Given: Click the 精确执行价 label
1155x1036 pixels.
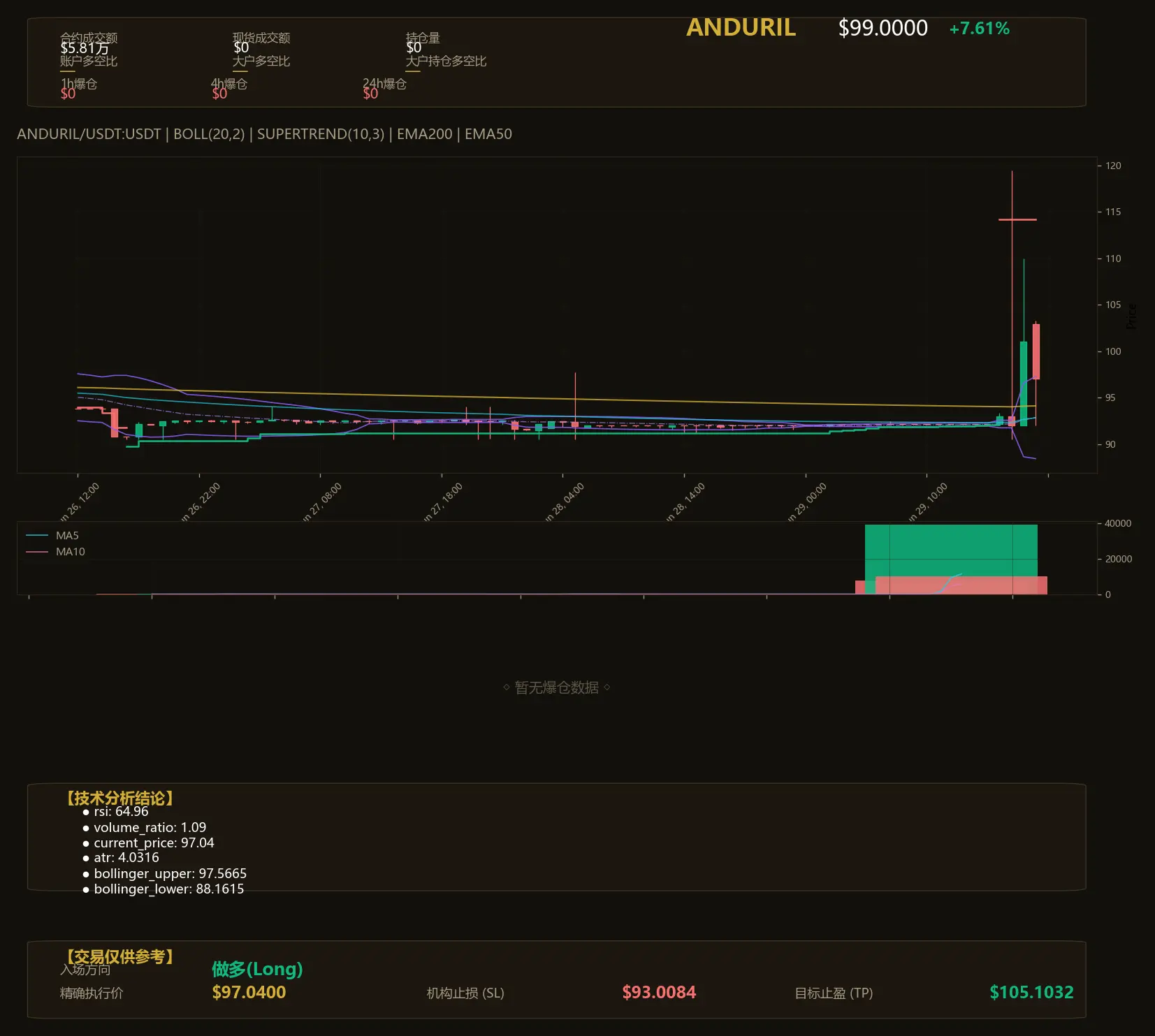Looking at the screenshot, I should [x=92, y=993].
